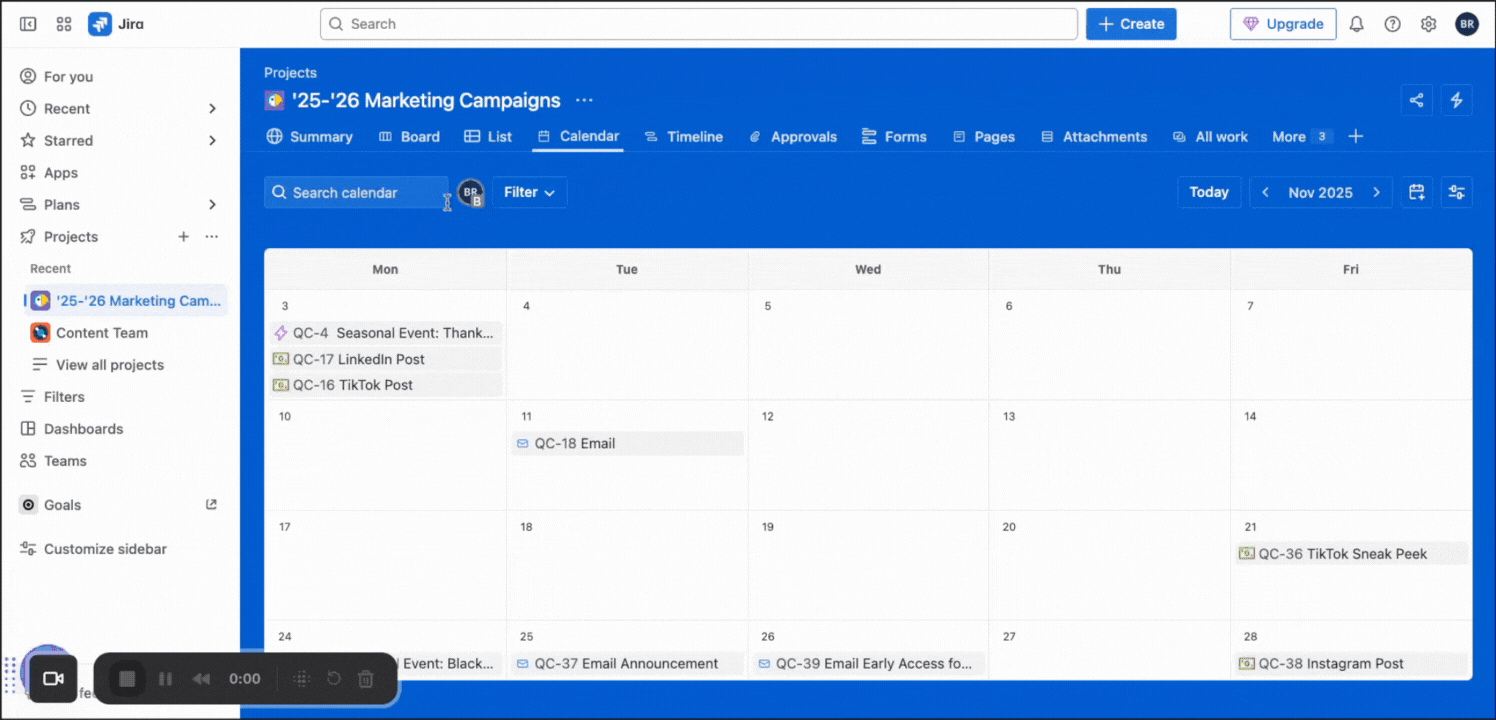Share the Marketing Campaigns project
Viewport: 1496px width, 720px height.
pyautogui.click(x=1416, y=100)
